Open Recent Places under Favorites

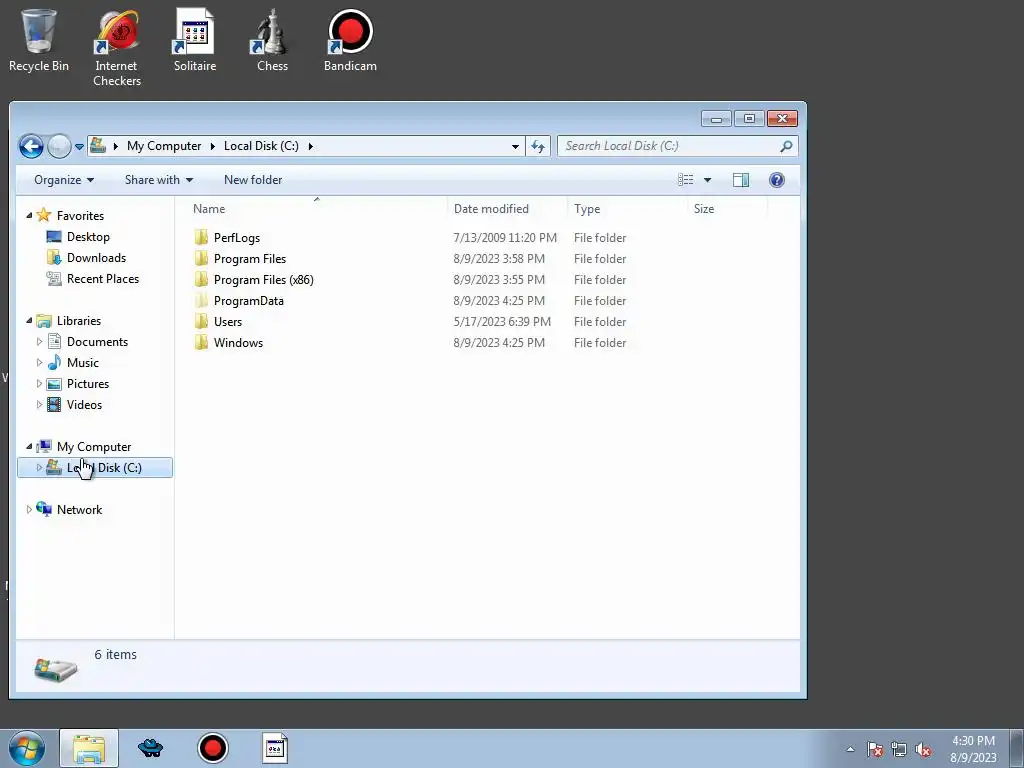tap(103, 278)
